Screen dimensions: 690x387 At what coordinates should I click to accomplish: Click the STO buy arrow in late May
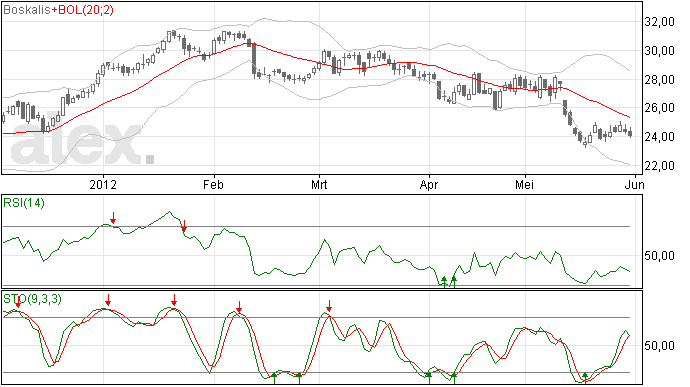click(585, 377)
